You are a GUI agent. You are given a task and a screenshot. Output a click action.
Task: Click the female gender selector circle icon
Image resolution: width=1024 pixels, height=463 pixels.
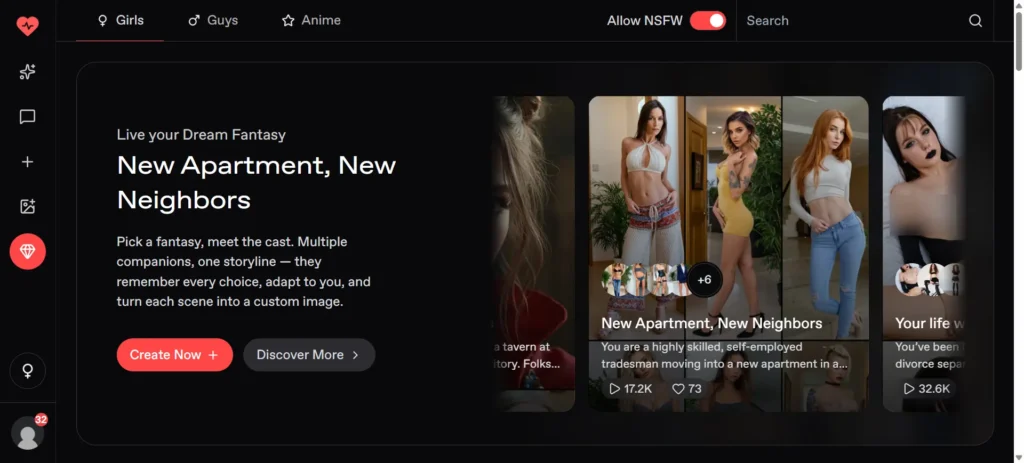click(27, 371)
